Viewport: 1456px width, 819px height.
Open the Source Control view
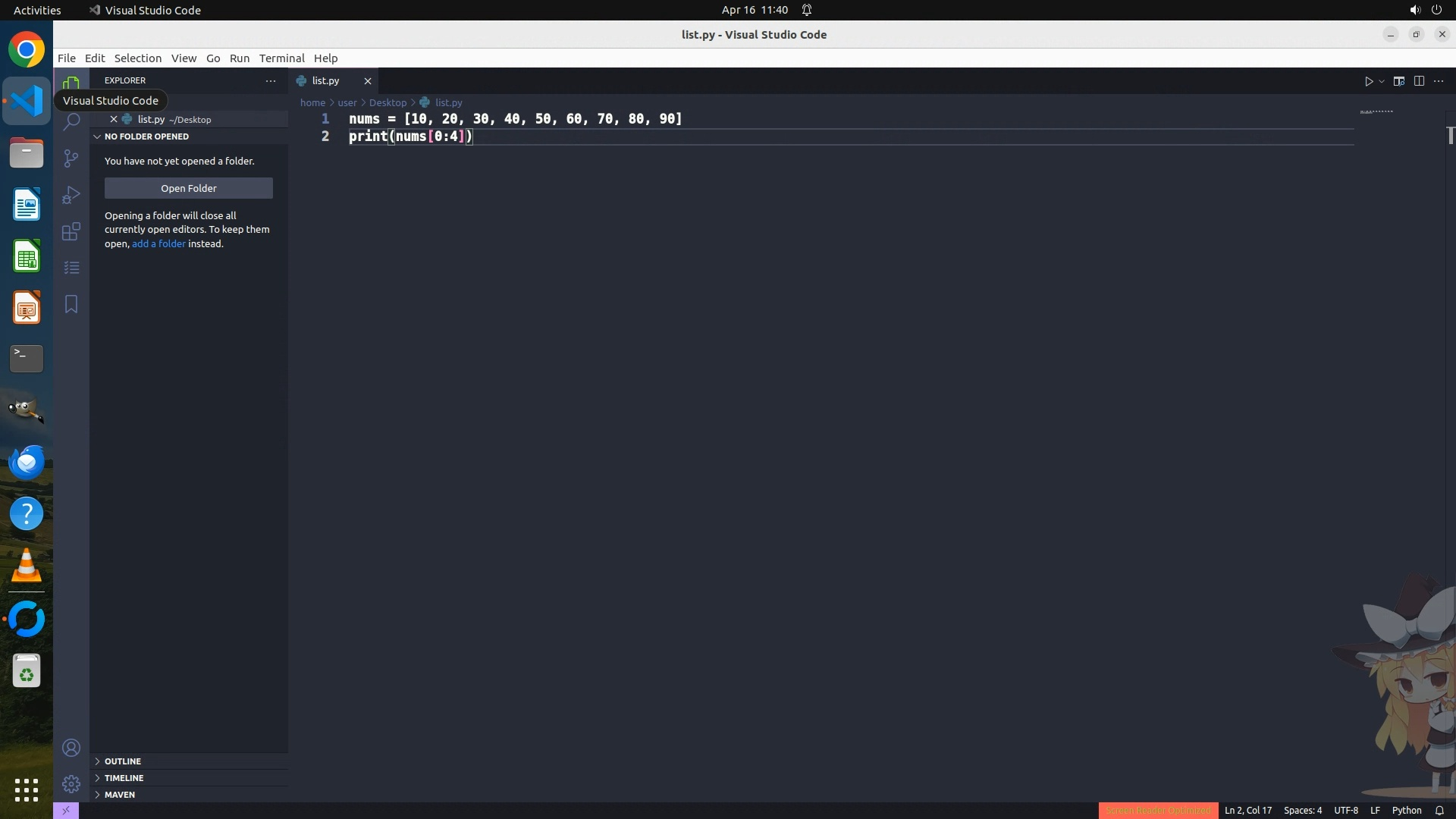[x=71, y=158]
